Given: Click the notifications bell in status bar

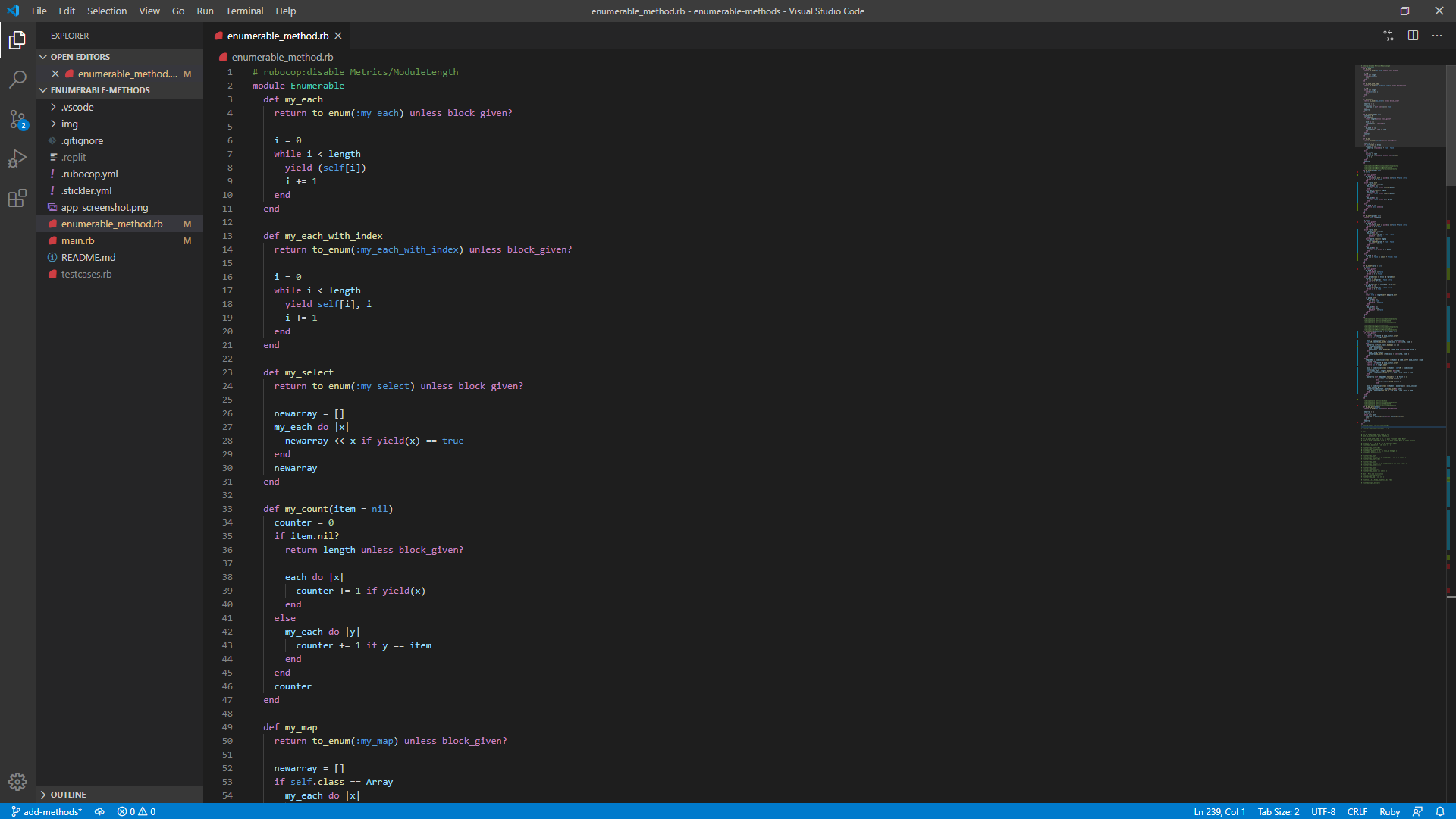Looking at the screenshot, I should pyautogui.click(x=1440, y=811).
